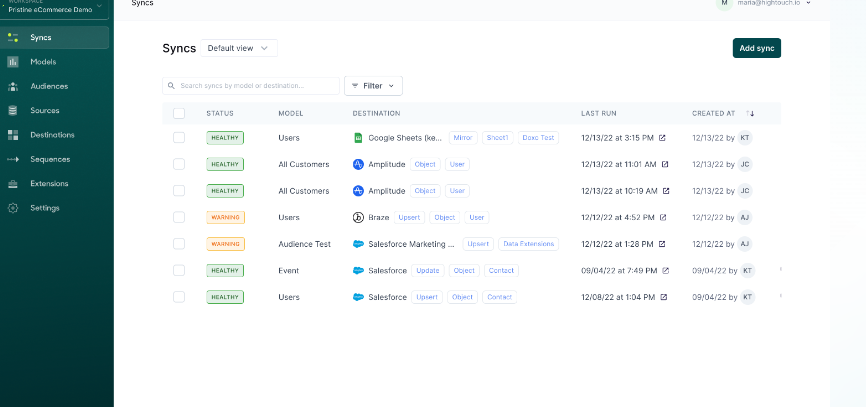
Task: Toggle the select-all checkbox in table header
Action: tap(179, 114)
